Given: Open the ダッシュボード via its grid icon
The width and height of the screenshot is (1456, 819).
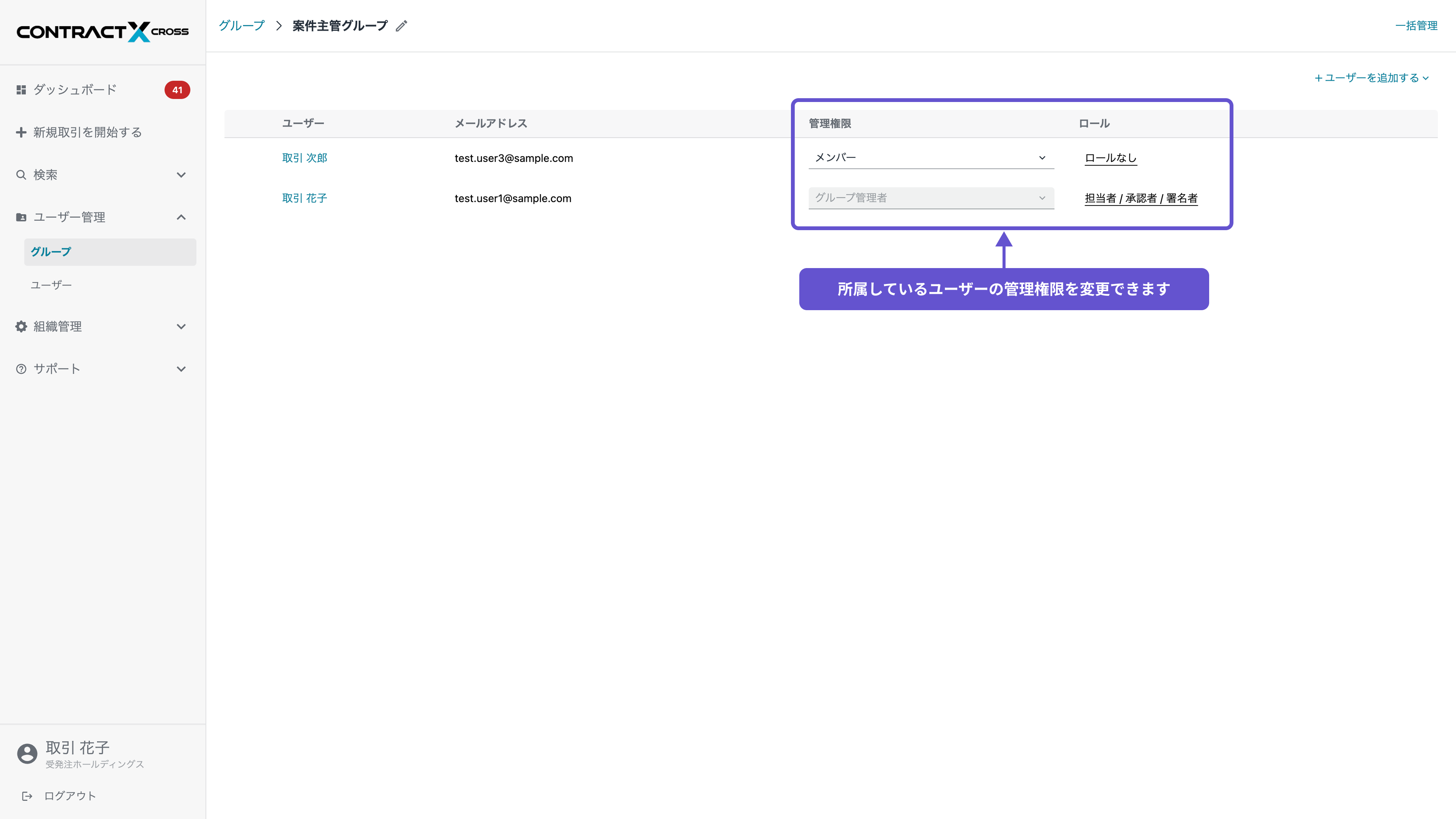Looking at the screenshot, I should point(21,89).
